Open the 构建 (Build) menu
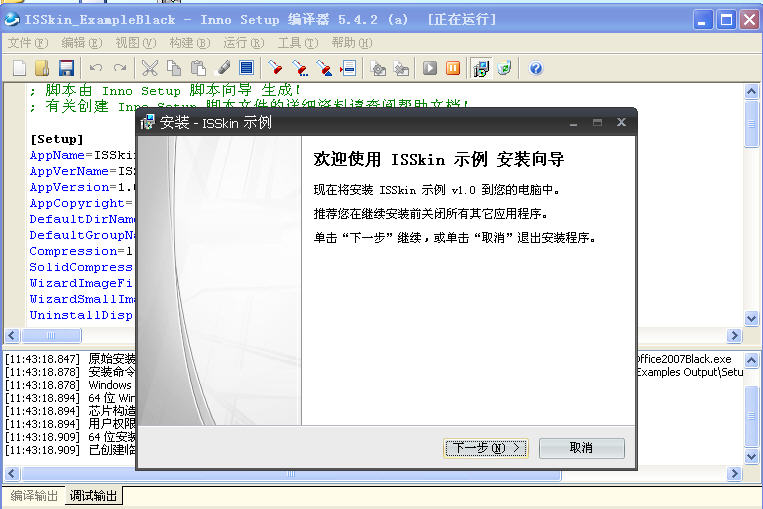Image resolution: width=763 pixels, height=509 pixels. point(189,43)
